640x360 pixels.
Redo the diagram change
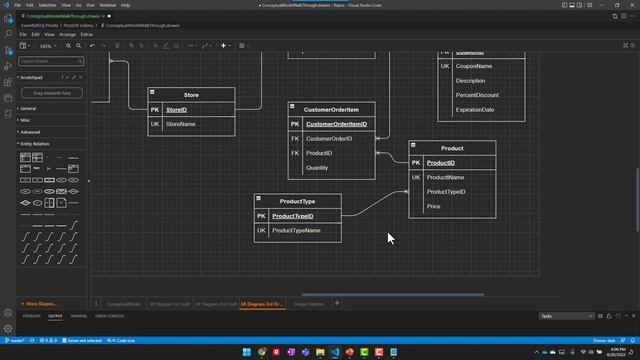point(103,46)
